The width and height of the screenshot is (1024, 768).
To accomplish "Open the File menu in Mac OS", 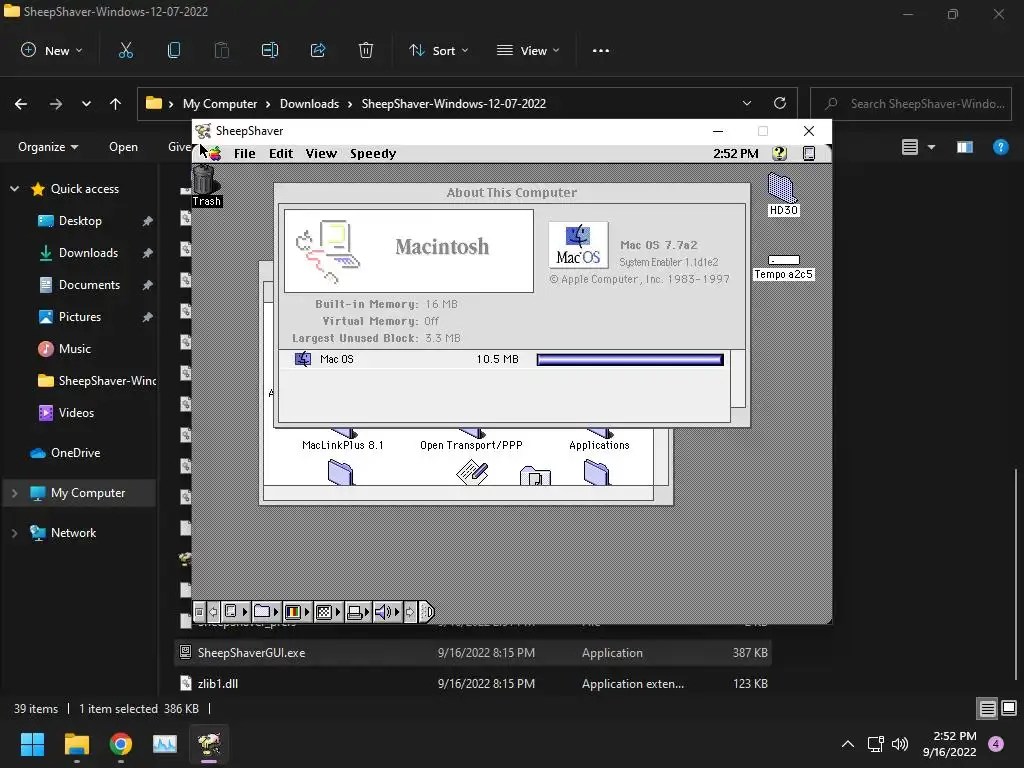I will (244, 153).
